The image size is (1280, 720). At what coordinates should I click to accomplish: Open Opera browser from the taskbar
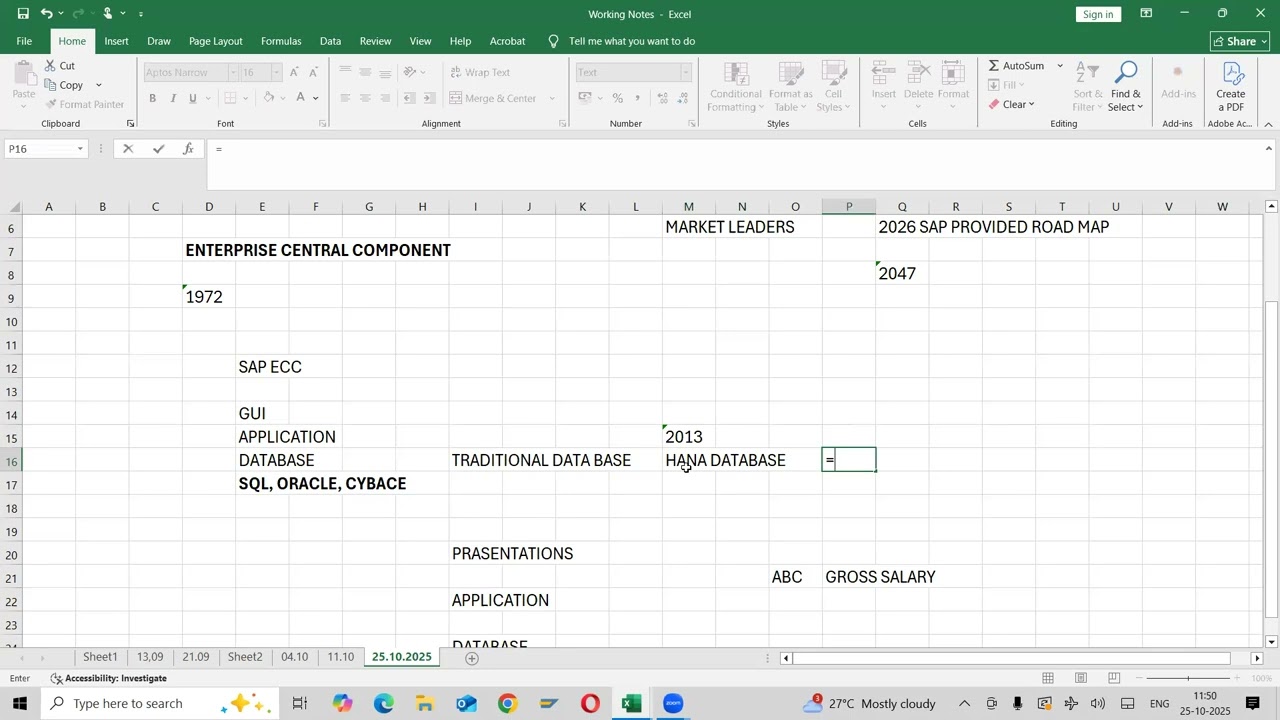590,704
